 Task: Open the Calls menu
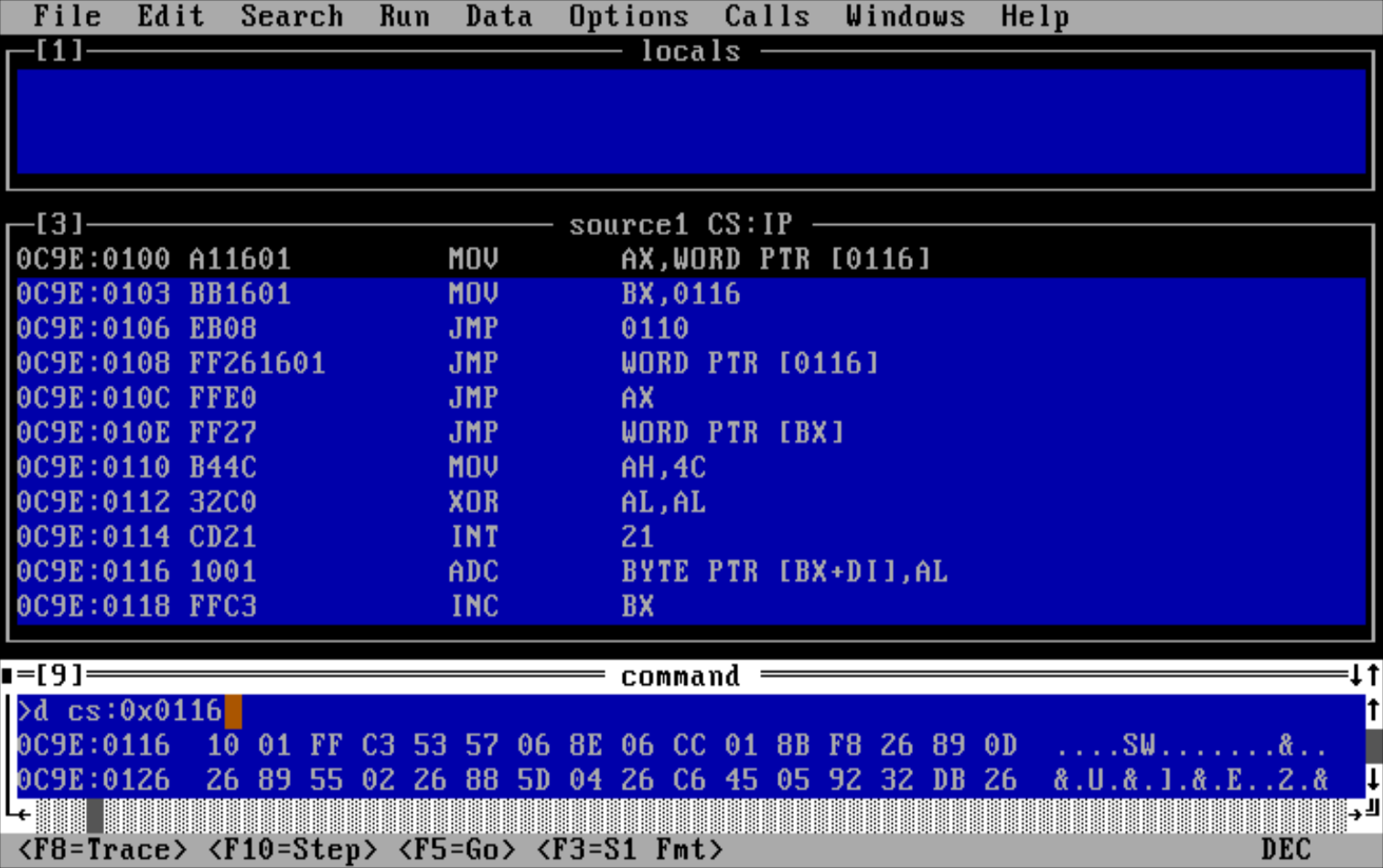[767, 16]
